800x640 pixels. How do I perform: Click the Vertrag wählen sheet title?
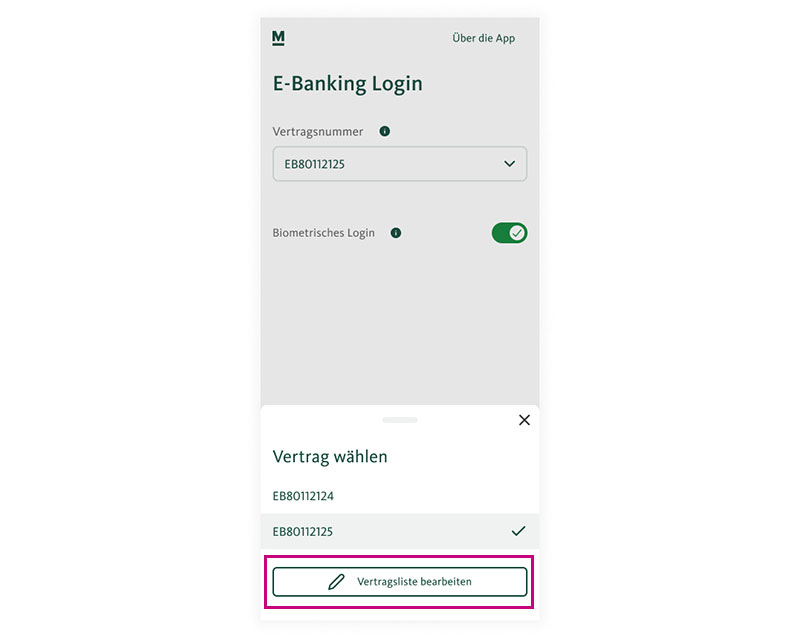pos(330,457)
